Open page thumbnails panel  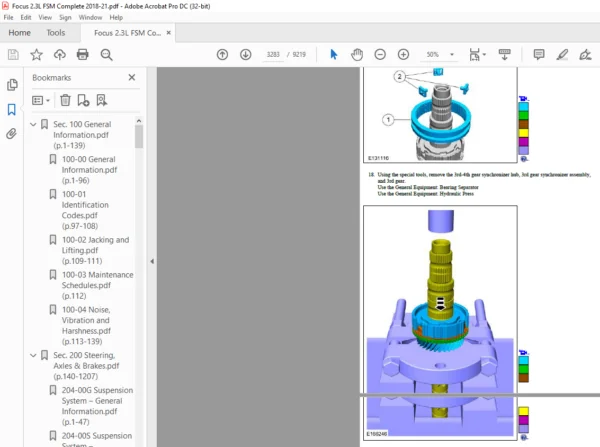tap(12, 85)
